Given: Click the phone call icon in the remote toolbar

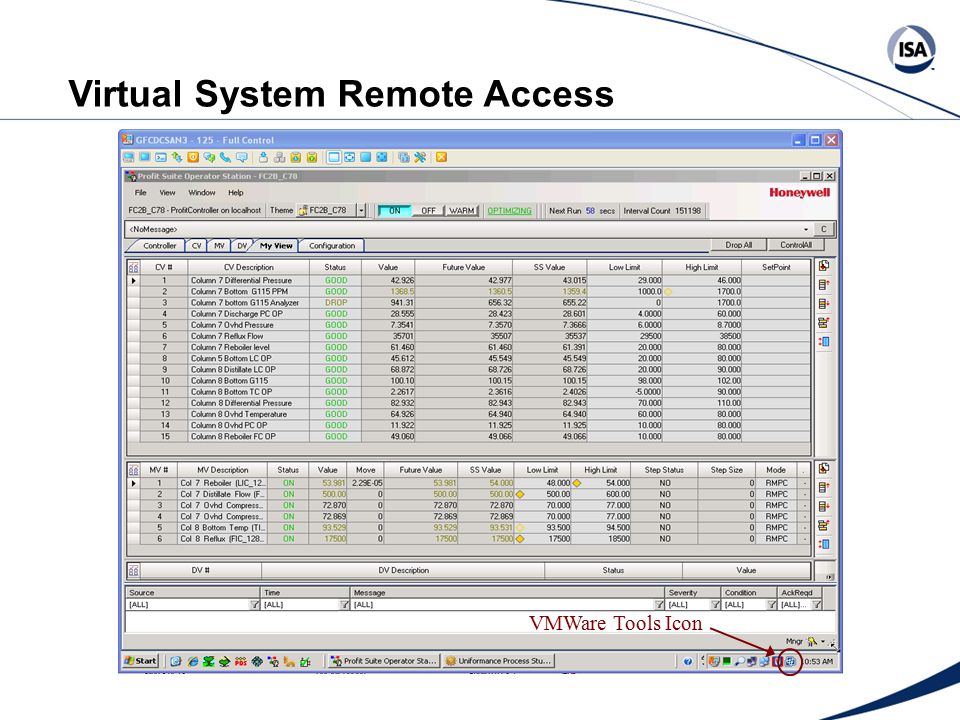Looking at the screenshot, I should [x=225, y=157].
